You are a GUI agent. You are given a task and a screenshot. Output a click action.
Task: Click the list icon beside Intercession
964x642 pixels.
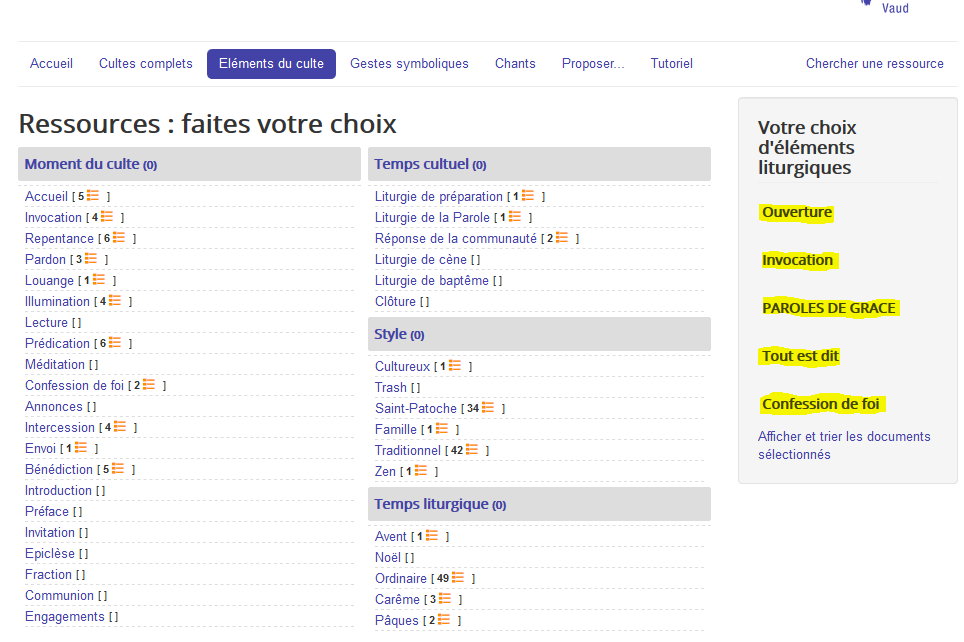(120, 427)
